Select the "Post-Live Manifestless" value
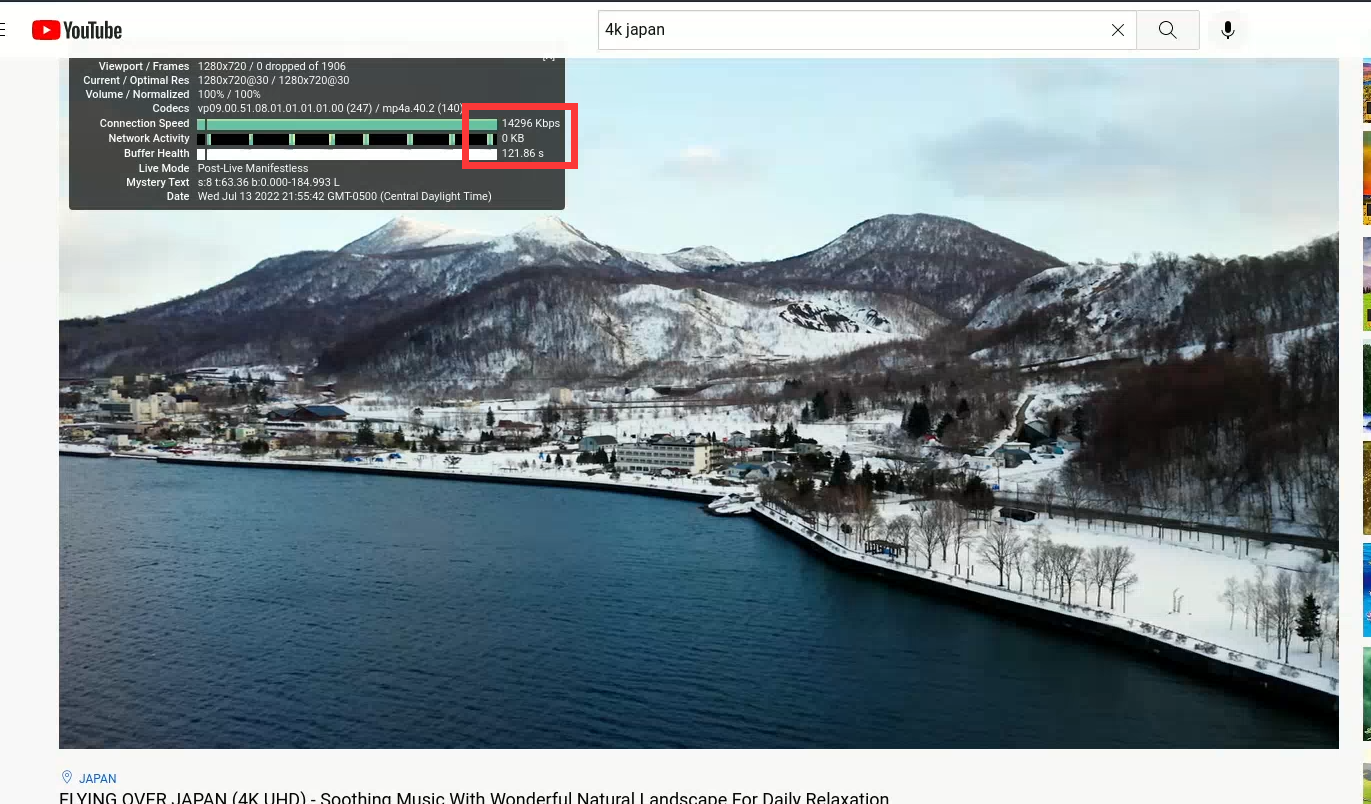Image resolution: width=1371 pixels, height=804 pixels. (x=253, y=168)
